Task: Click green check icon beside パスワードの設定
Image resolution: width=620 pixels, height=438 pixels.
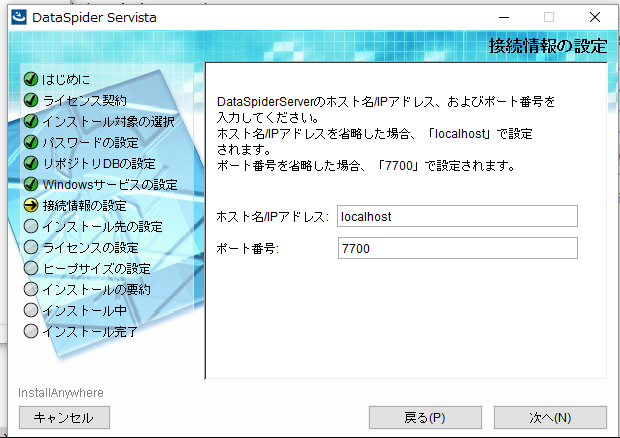Action: [31, 142]
